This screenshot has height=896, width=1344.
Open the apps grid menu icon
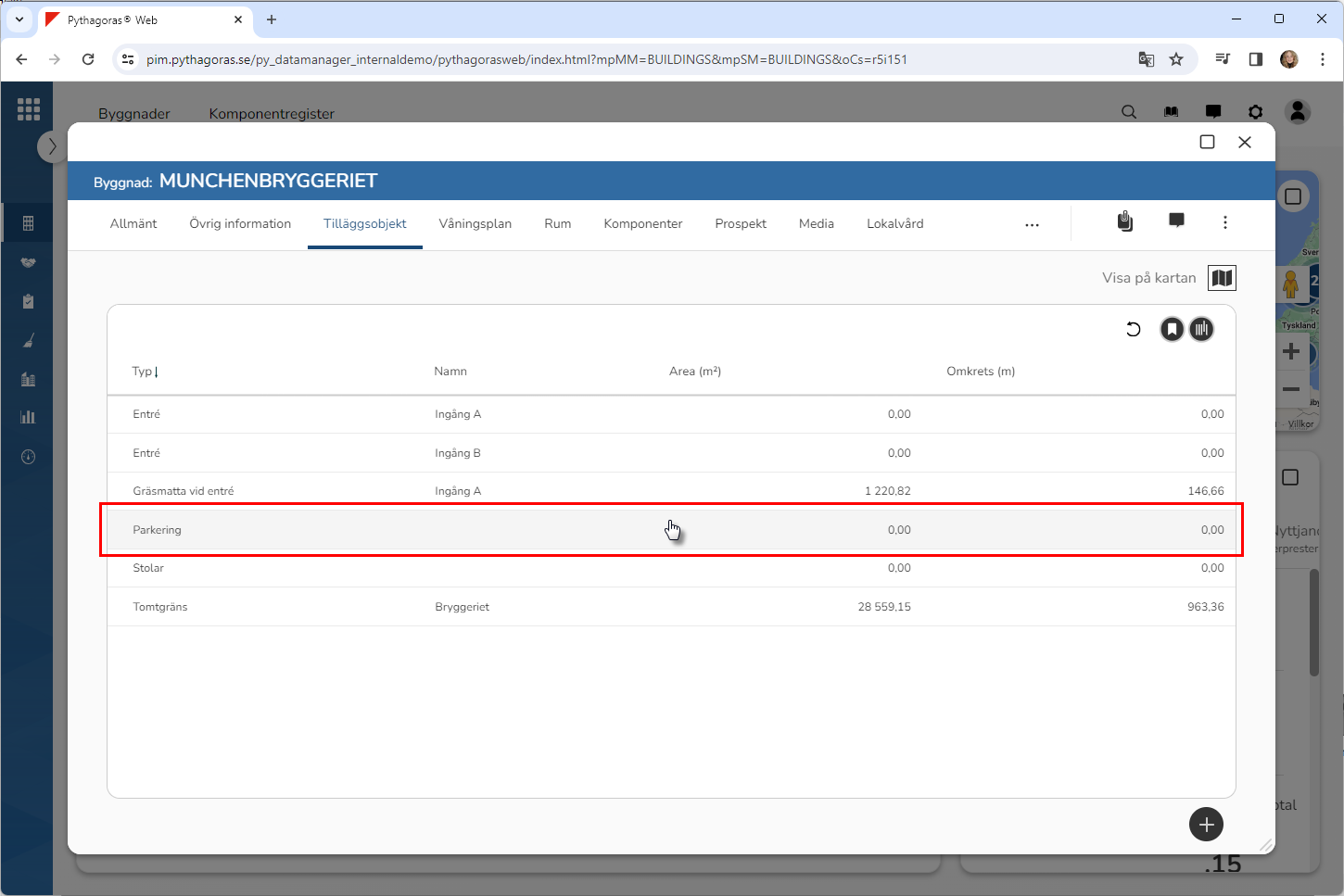29,109
